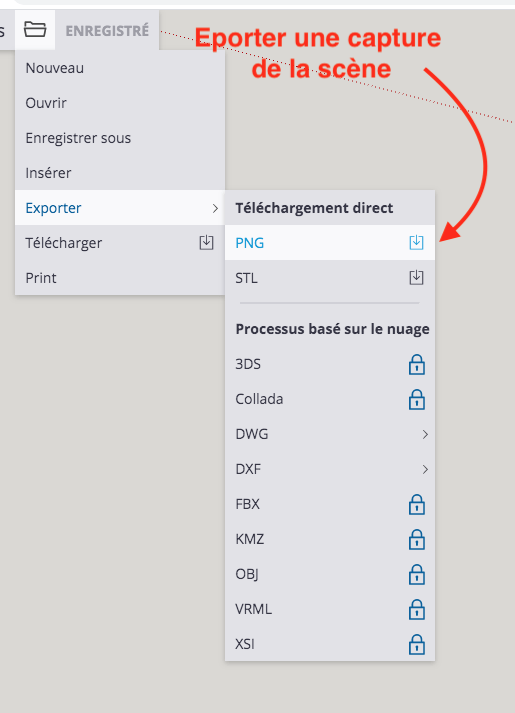The image size is (515, 713).
Task: Click the lock icon beside OBJ
Action: click(417, 575)
